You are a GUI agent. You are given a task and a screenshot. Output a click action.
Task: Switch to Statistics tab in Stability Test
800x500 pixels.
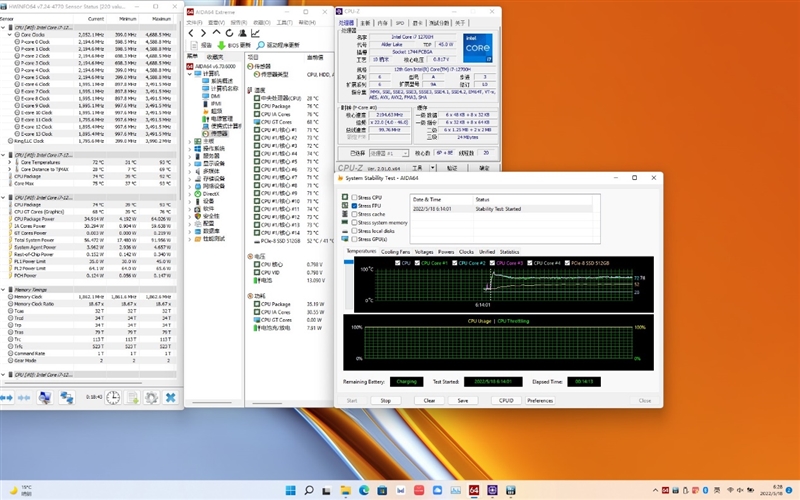[x=509, y=252]
